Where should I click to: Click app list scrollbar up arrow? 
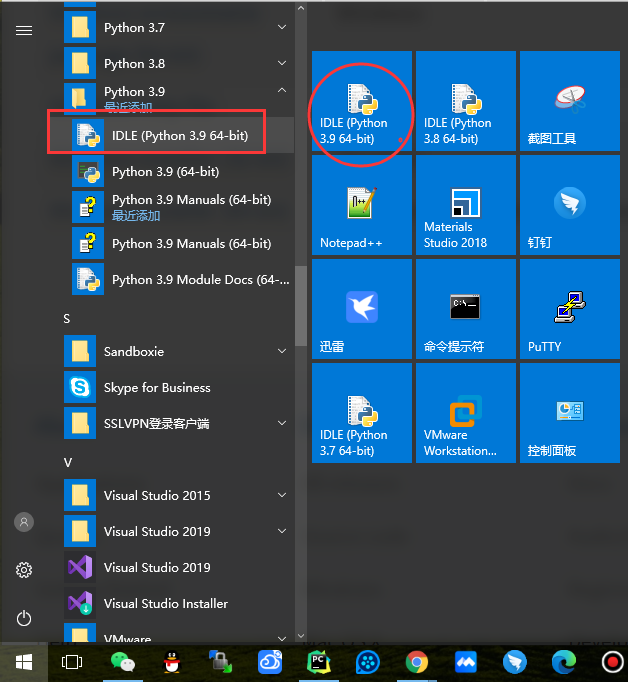pyautogui.click(x=301, y=8)
